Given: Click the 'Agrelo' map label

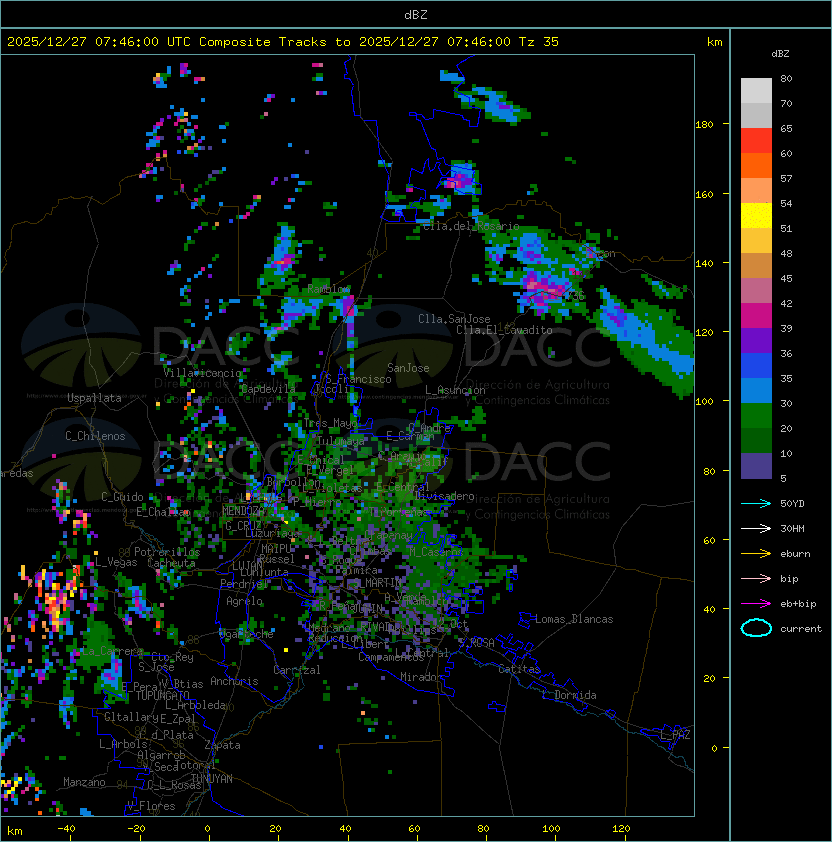Looking at the screenshot, I should (244, 601).
